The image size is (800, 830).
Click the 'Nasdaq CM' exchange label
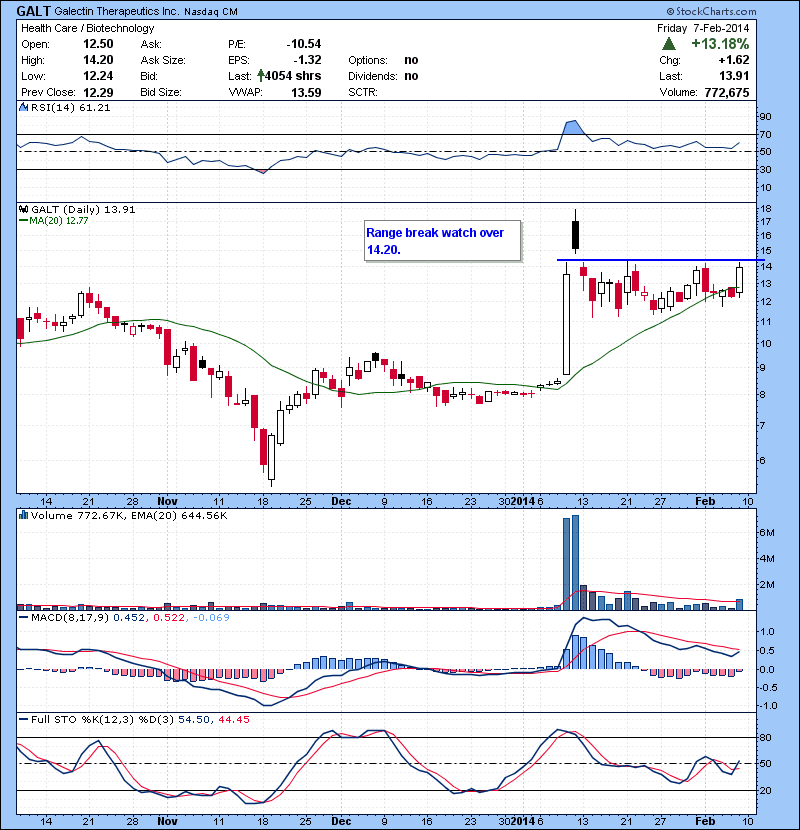[211, 12]
